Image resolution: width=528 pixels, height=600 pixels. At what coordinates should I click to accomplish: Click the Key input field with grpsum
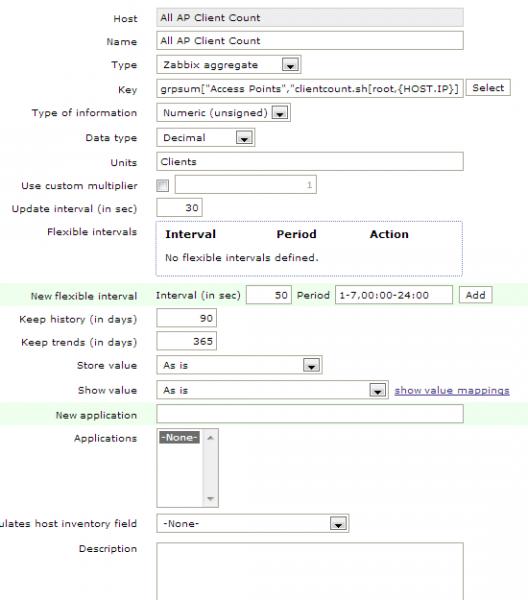point(310,89)
